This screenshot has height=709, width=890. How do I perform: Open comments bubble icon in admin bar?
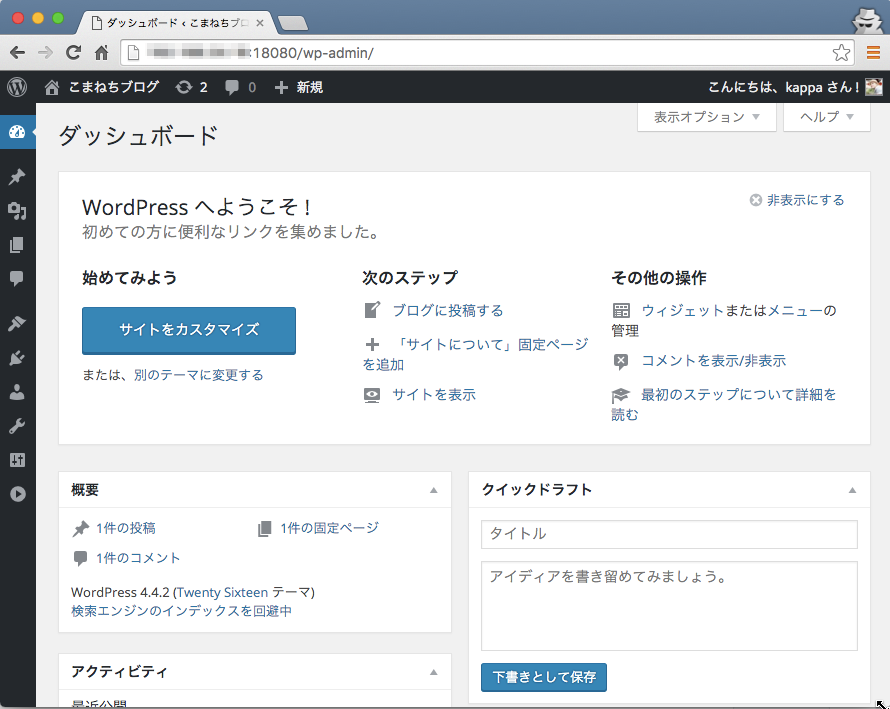click(232, 87)
